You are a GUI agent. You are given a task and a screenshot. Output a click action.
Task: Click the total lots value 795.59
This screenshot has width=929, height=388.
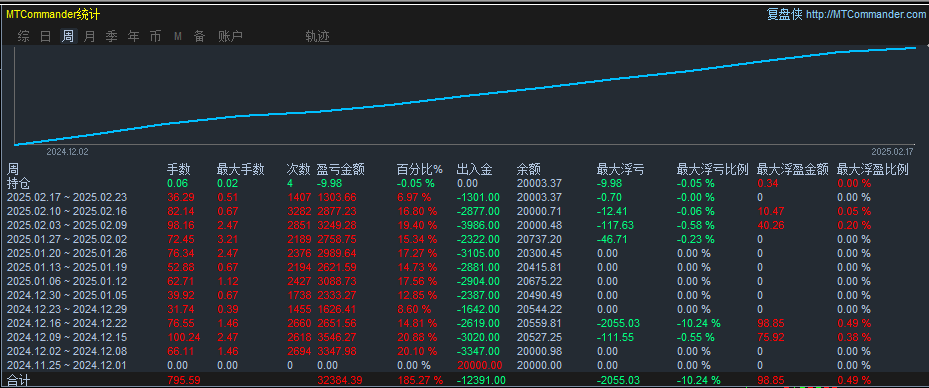tap(184, 380)
